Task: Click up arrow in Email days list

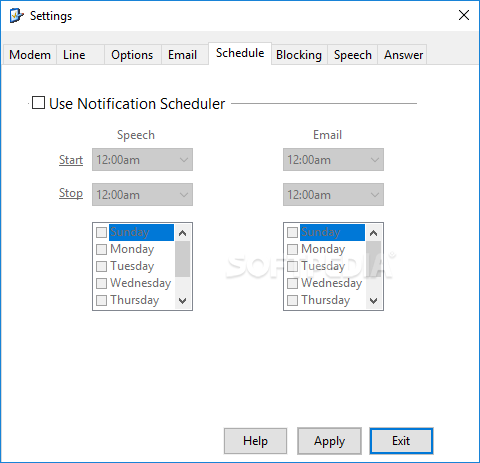Action: coord(373,233)
